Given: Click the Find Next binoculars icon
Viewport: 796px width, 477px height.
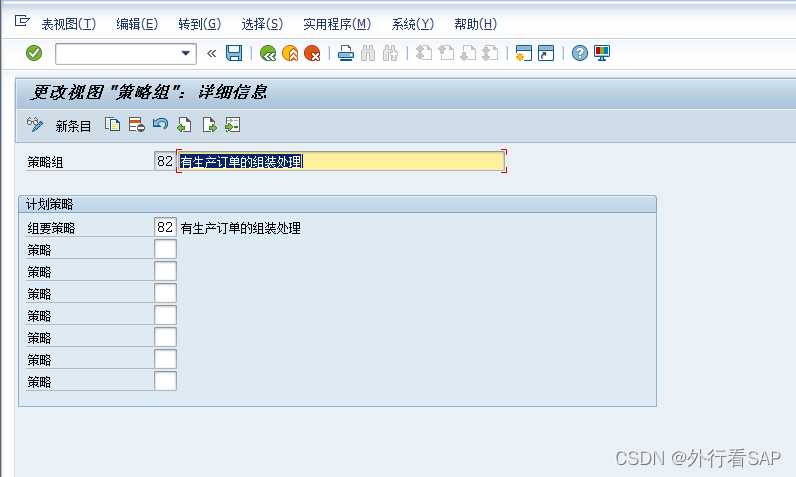Looking at the screenshot, I should click(x=390, y=53).
